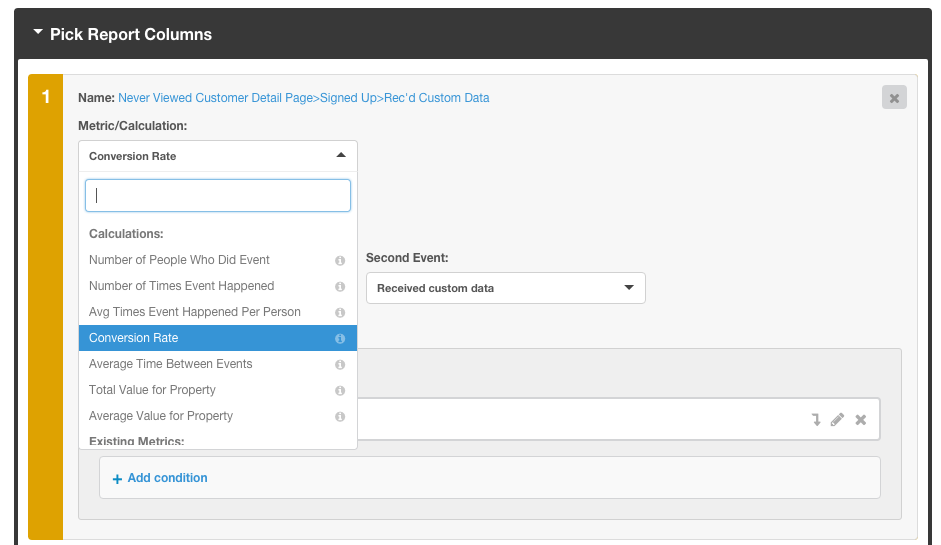This screenshot has width=941, height=545.
Task: Click the indent arrow icon in condition row
Action: pos(816,420)
